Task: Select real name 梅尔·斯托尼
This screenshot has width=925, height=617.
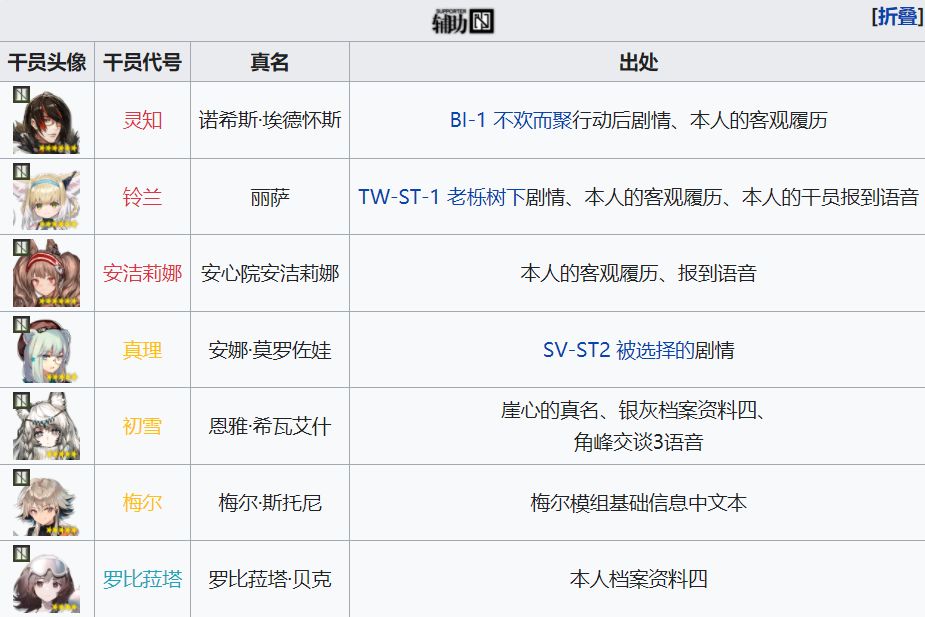Action: point(270,503)
